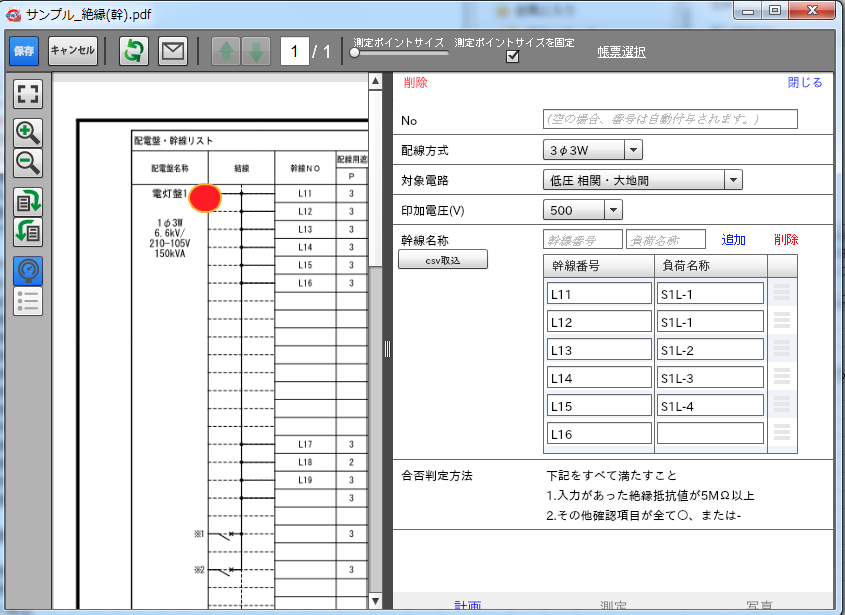Zoom in with the magnifier plus icon

(28, 133)
